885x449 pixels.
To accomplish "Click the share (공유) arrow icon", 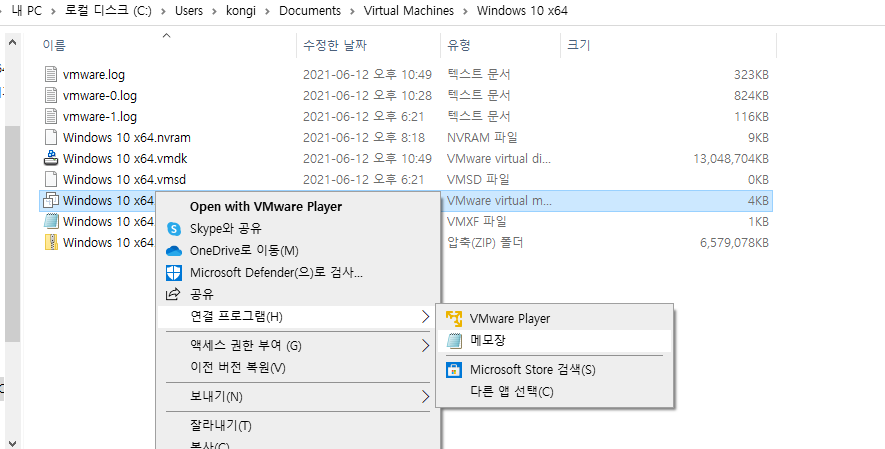I will tap(173, 294).
